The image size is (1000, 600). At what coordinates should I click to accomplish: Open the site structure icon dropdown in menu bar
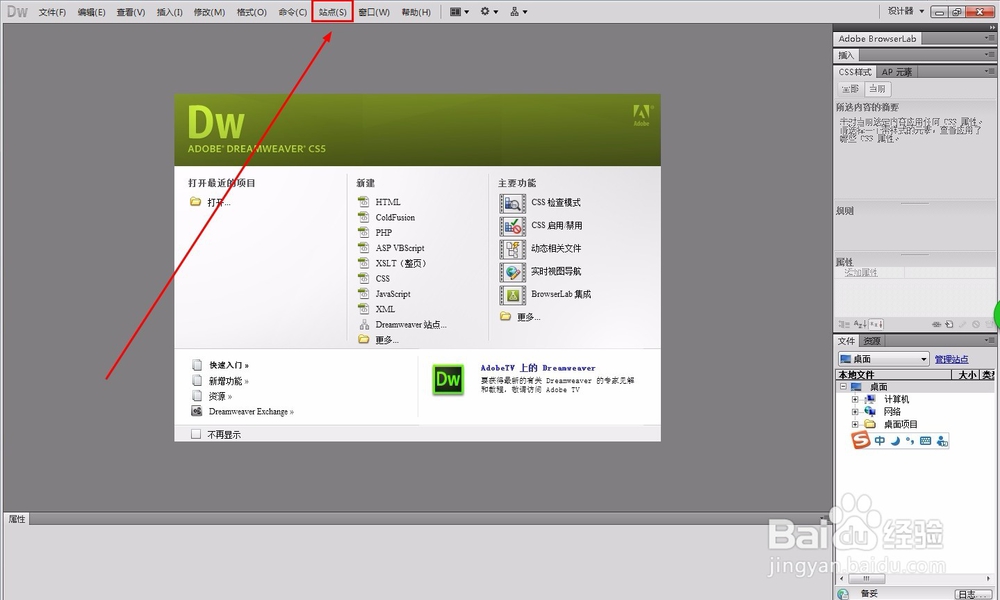coord(518,11)
